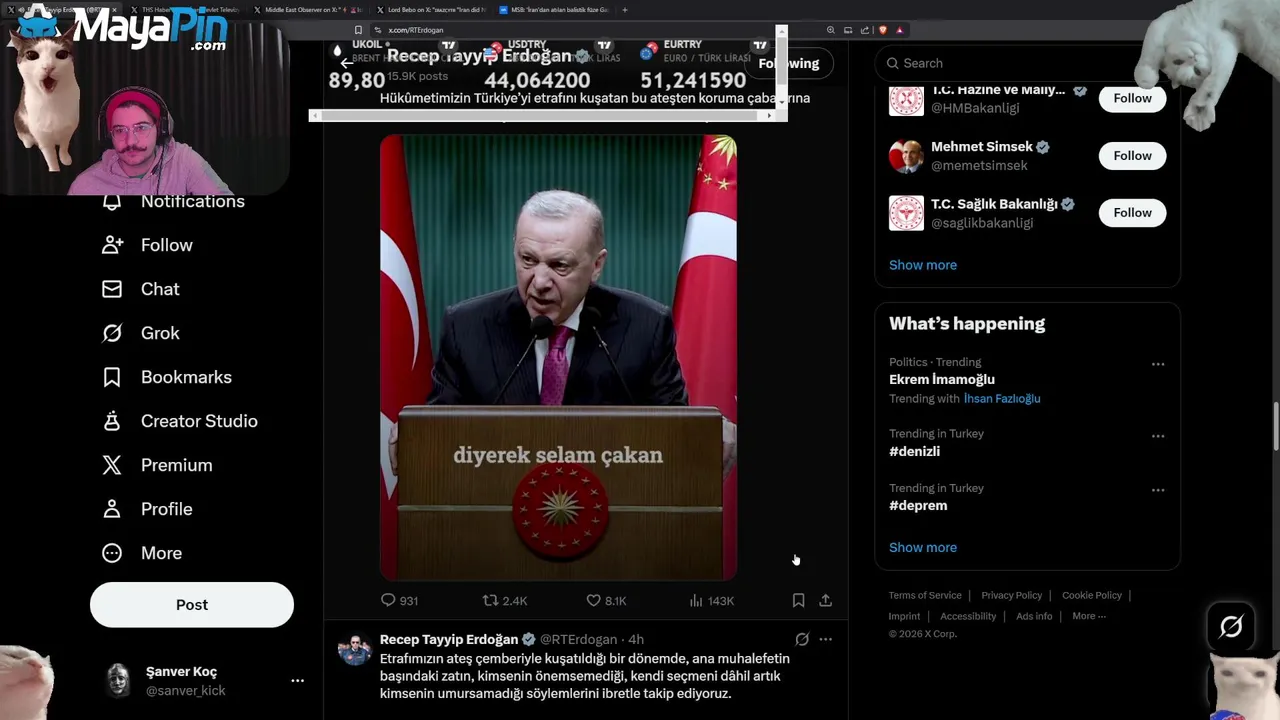The image size is (1280, 720).
Task: Open Bookmarks from the sidebar
Action: 167,377
